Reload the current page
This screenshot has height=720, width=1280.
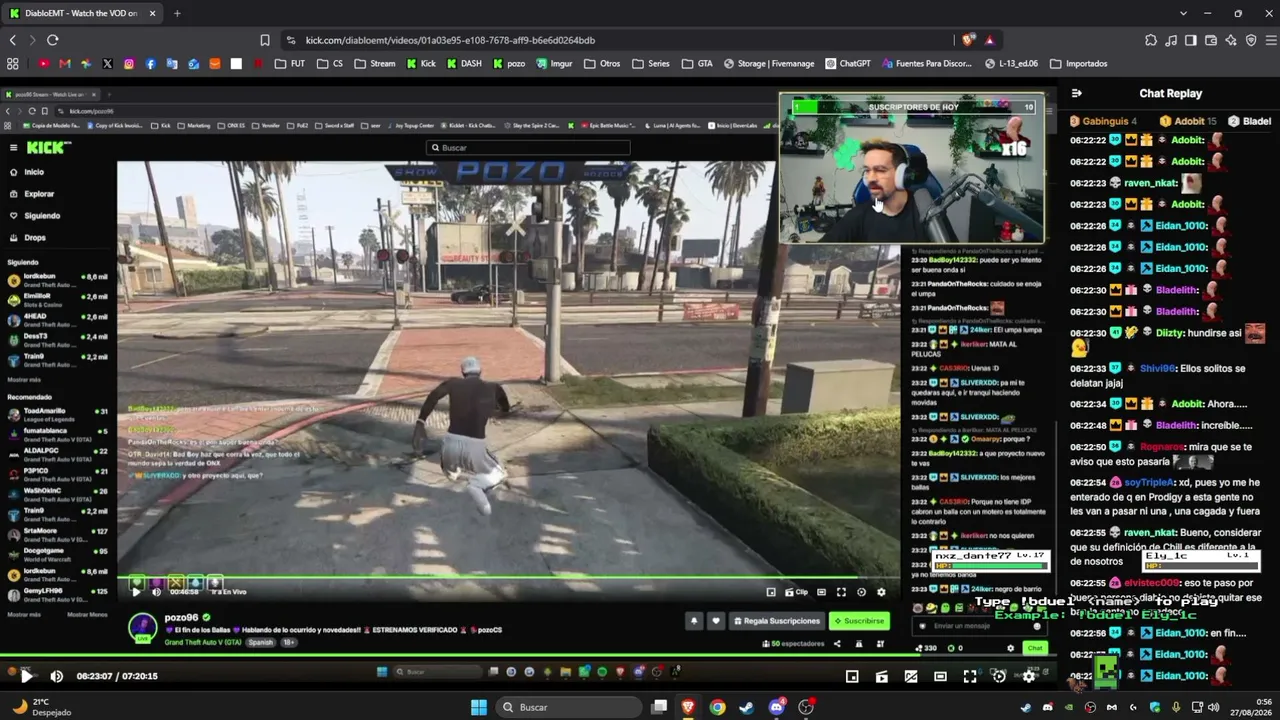tap(53, 40)
